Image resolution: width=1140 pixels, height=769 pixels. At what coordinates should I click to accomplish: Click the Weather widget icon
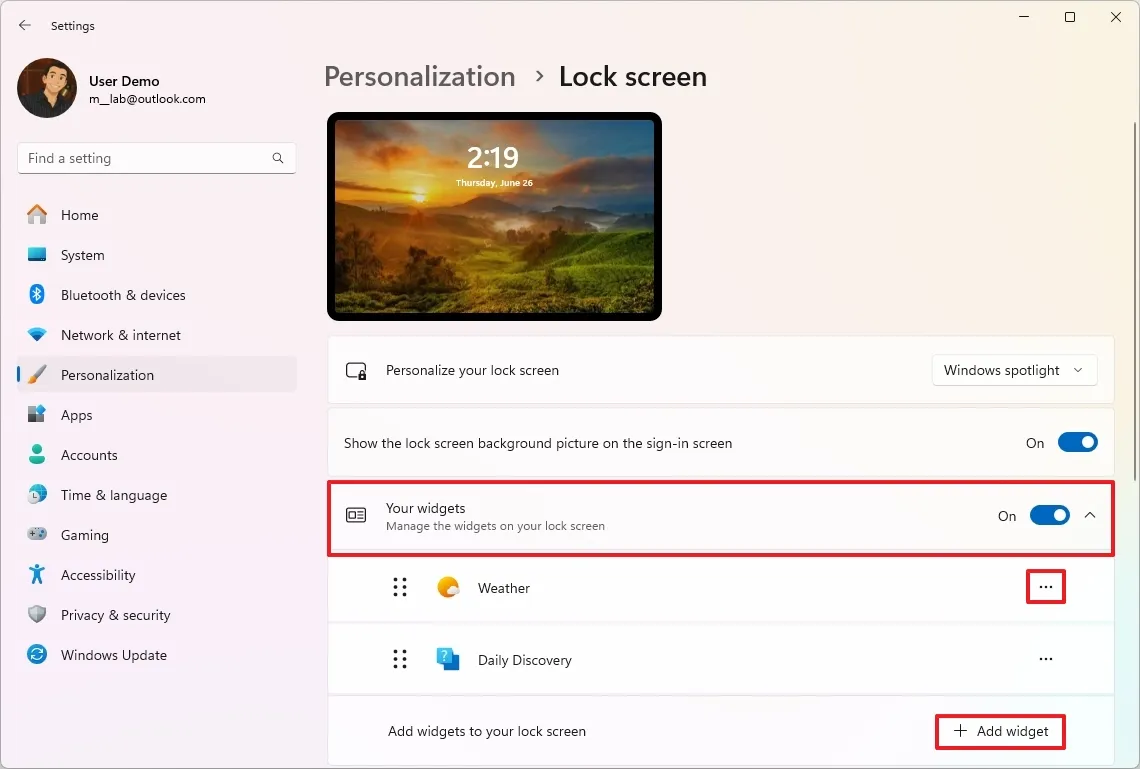tap(448, 587)
